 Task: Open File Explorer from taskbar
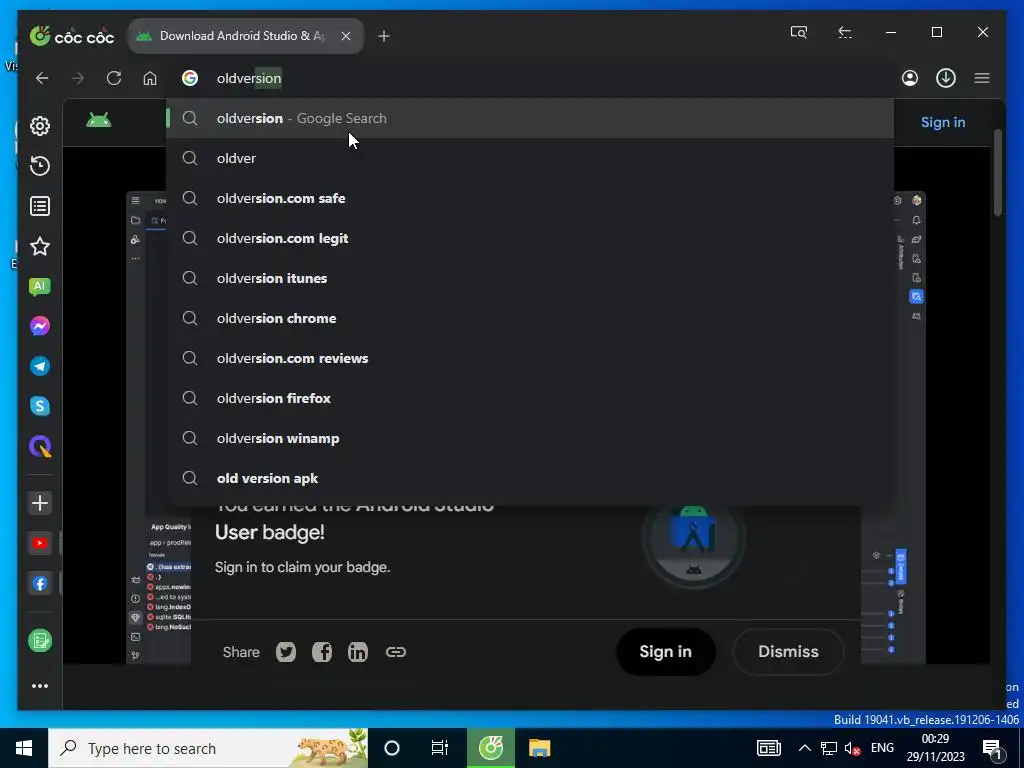point(539,748)
